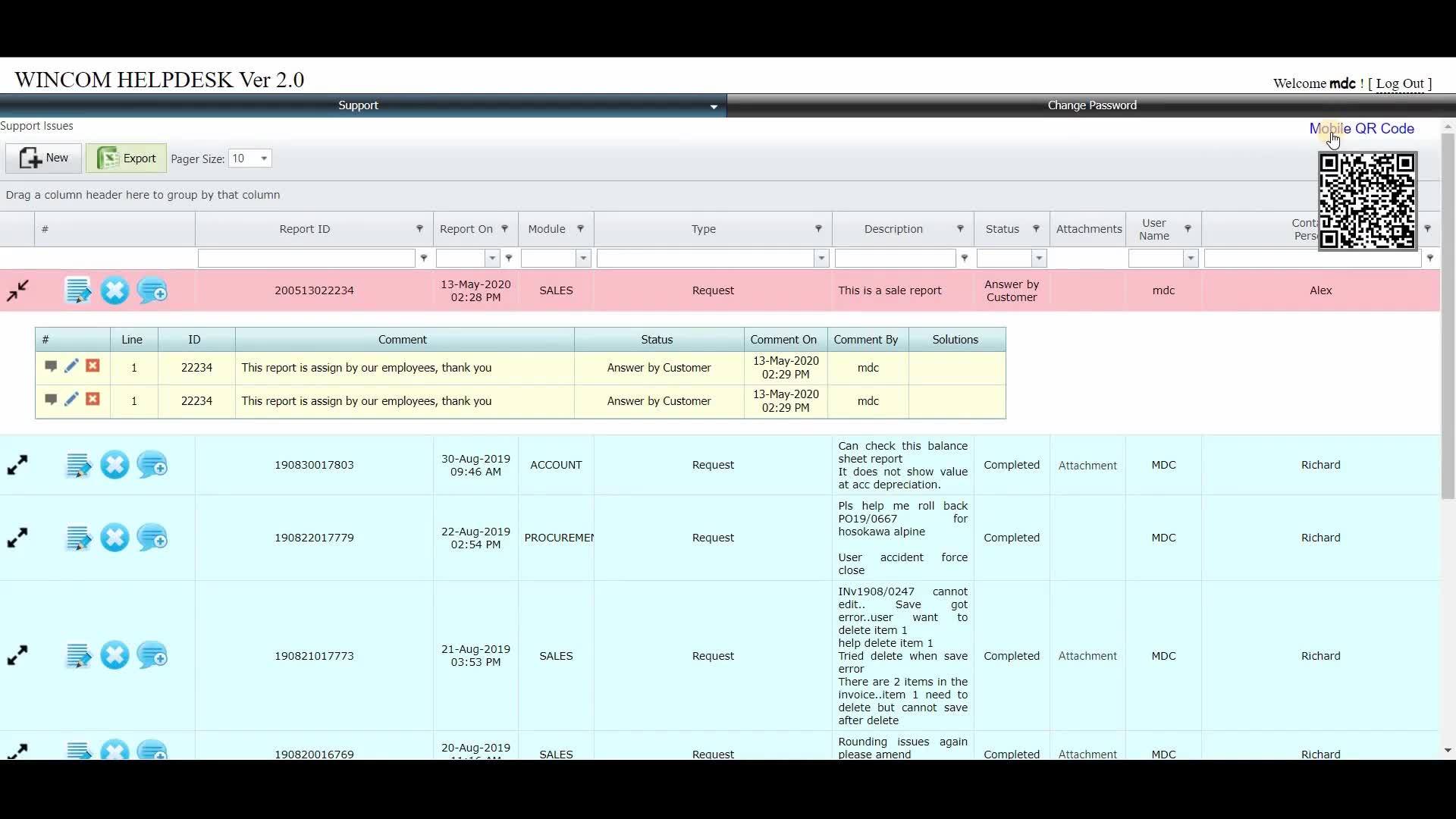Open the Mobile QR Code link

(x=1361, y=128)
